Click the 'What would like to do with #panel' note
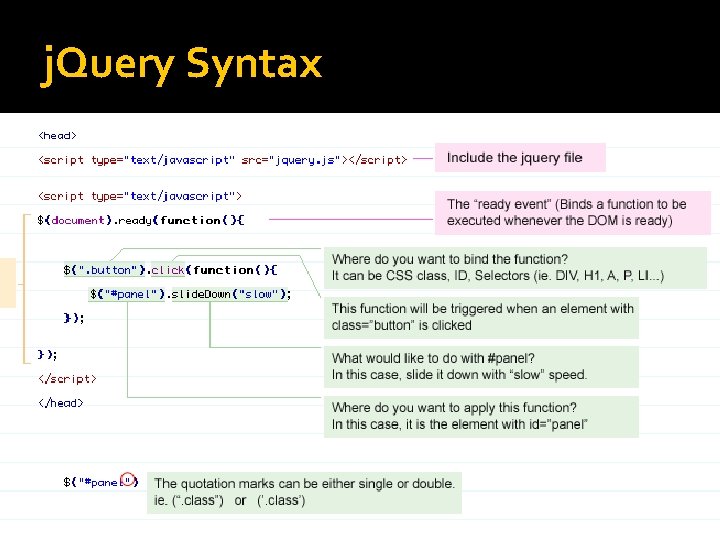Screen dimensions: 720x540 tap(481, 366)
